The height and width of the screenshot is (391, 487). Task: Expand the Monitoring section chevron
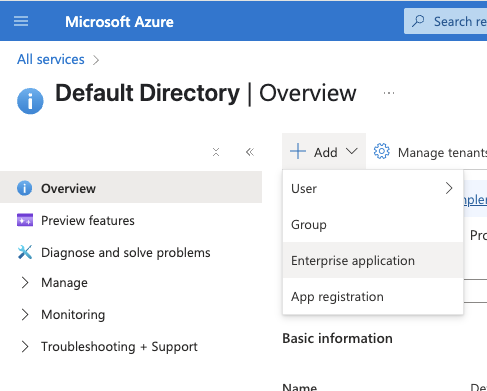point(25,314)
